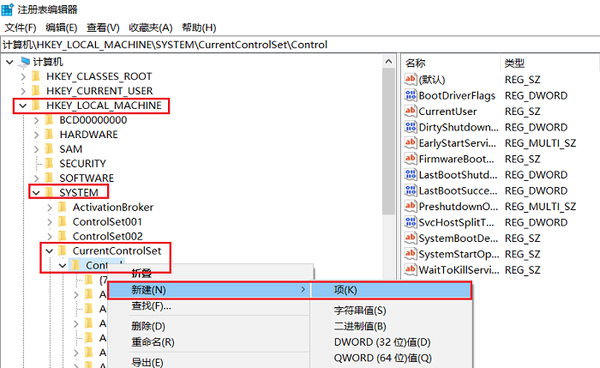Select the HKEY_CURRENT_USER folder icon

click(x=36, y=91)
